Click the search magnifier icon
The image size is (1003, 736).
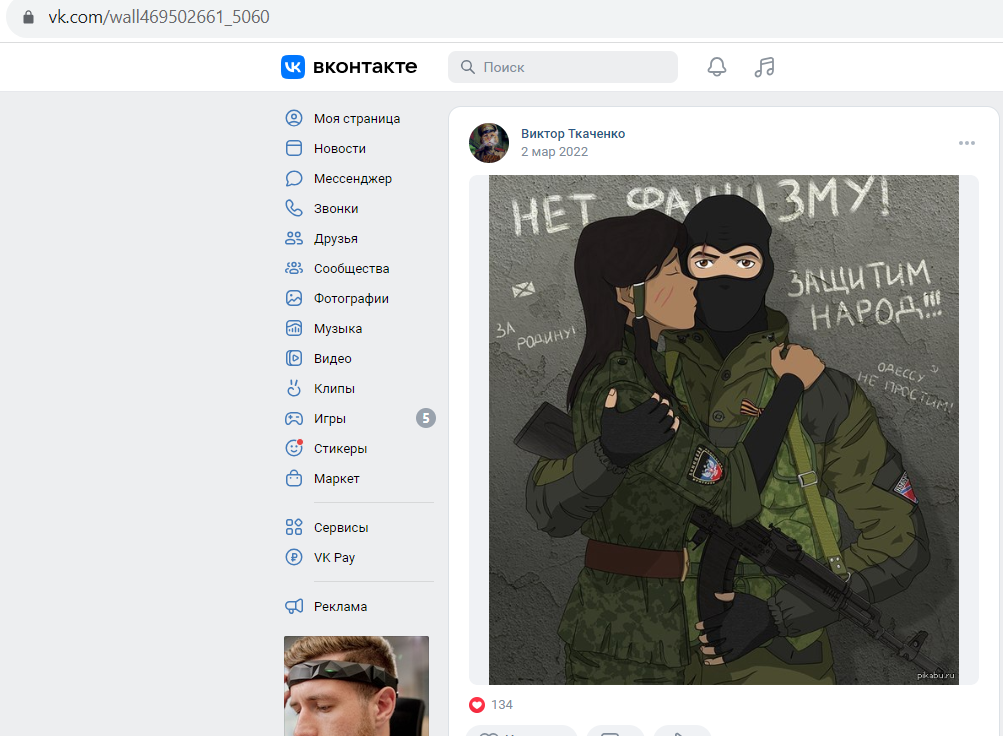click(468, 67)
